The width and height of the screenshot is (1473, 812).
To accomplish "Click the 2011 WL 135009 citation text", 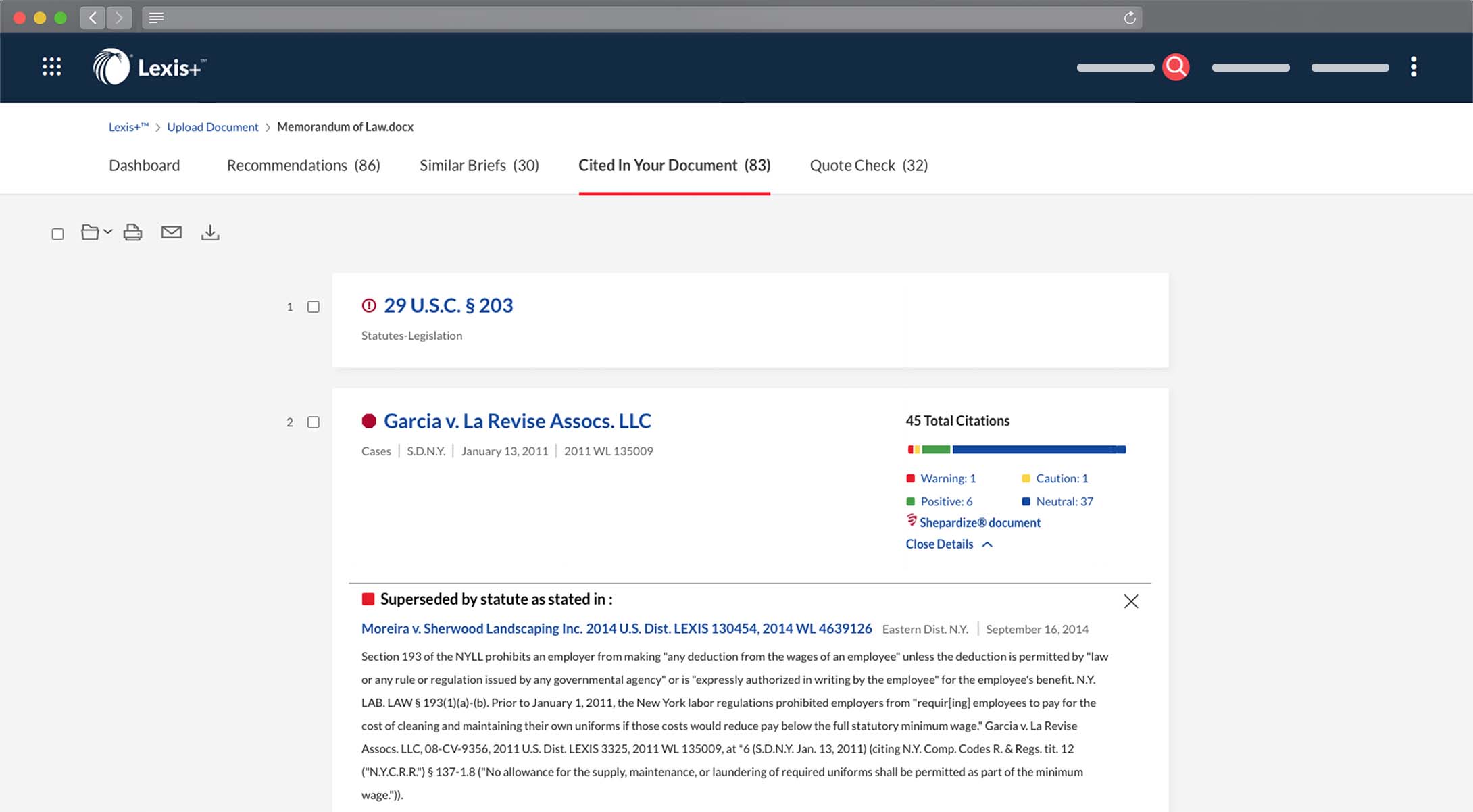I will [609, 451].
